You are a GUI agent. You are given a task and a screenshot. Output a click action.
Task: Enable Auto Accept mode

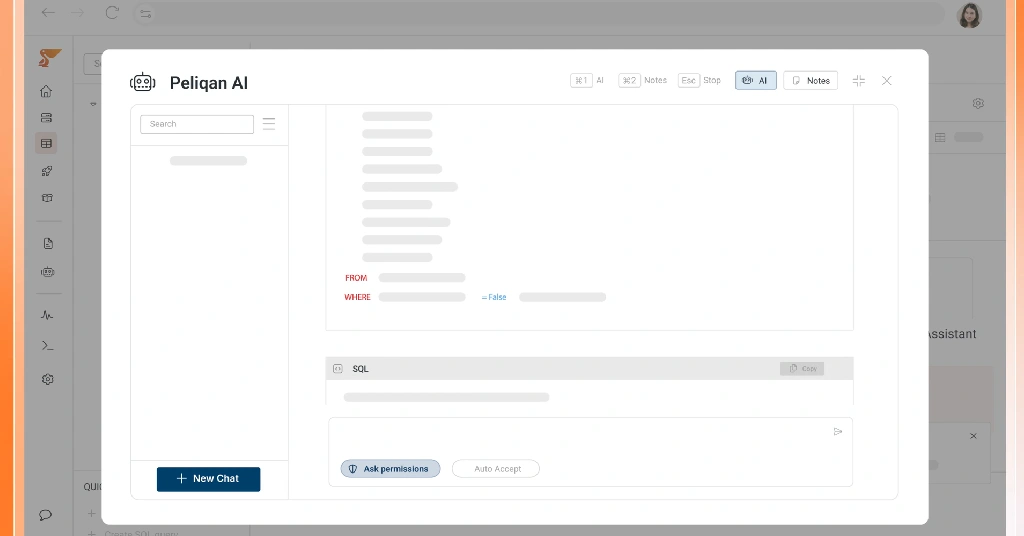[496, 469]
